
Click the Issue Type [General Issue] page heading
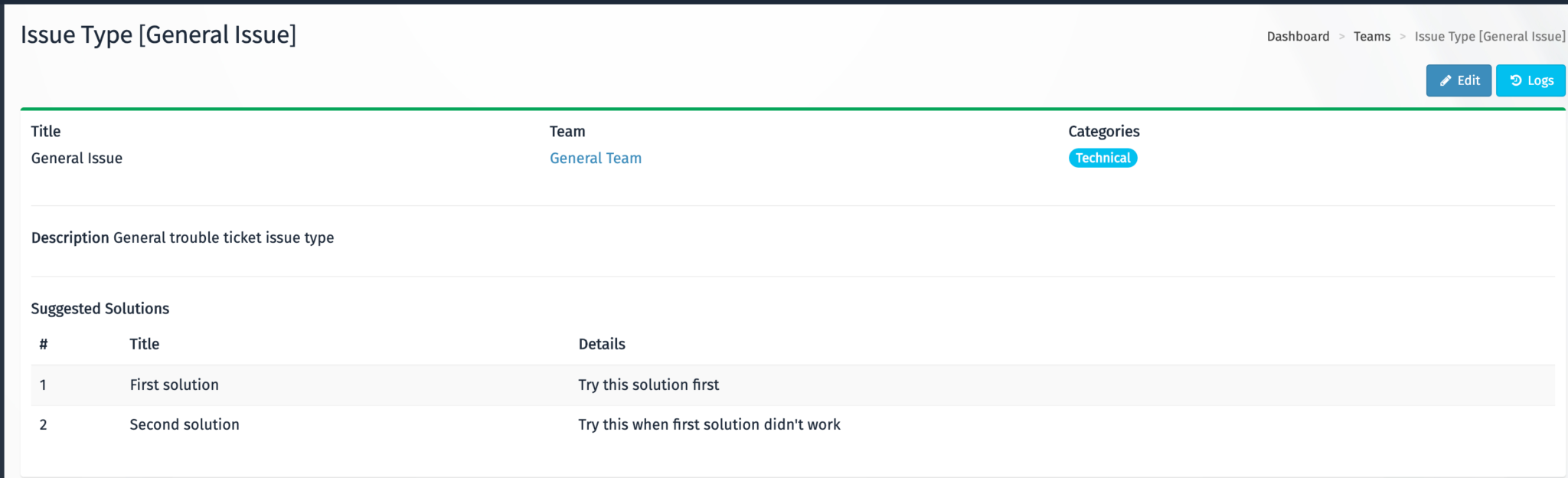point(158,35)
